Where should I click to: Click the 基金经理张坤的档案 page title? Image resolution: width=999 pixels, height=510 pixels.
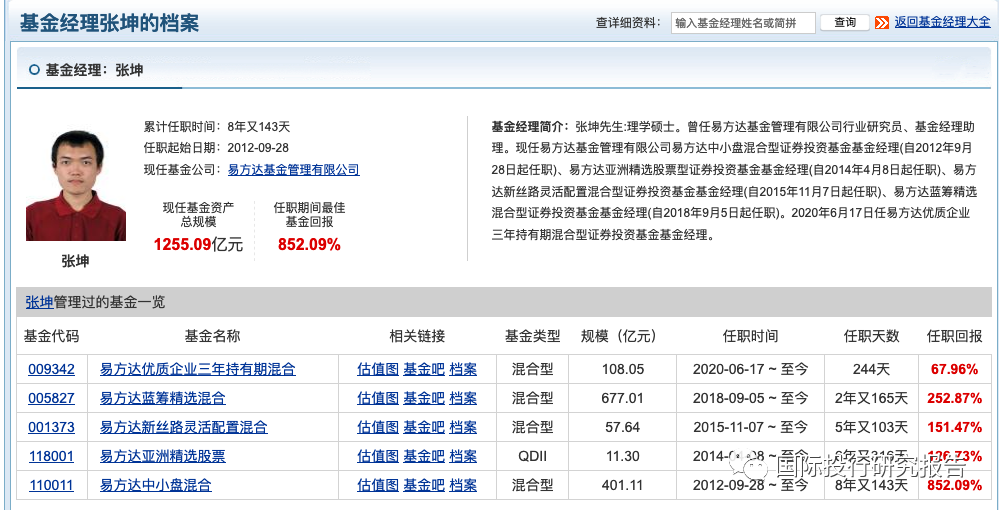tap(109, 23)
